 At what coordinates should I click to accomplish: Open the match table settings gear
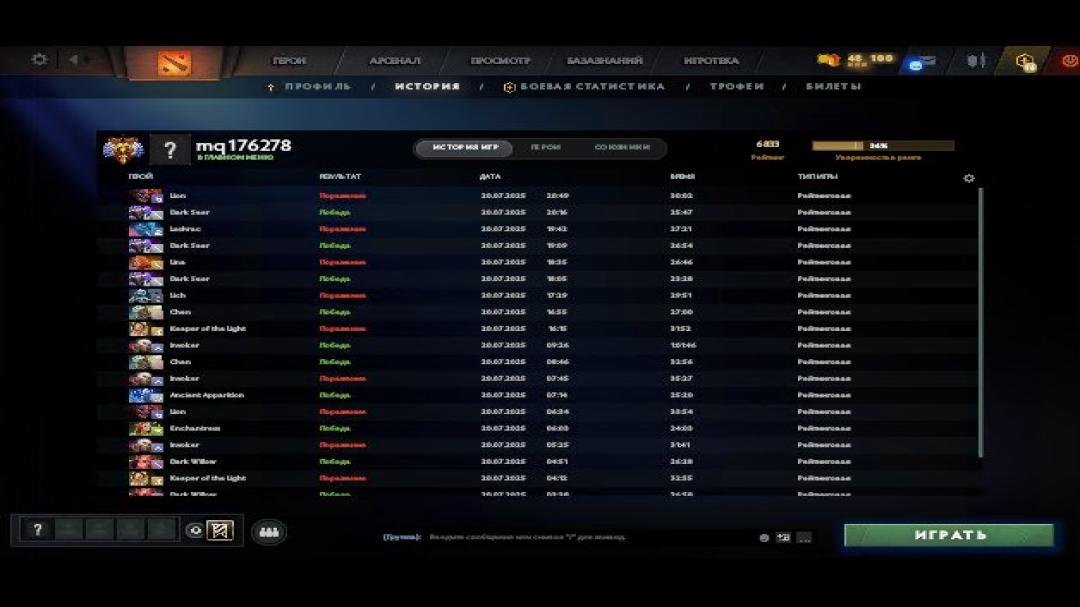(968, 178)
